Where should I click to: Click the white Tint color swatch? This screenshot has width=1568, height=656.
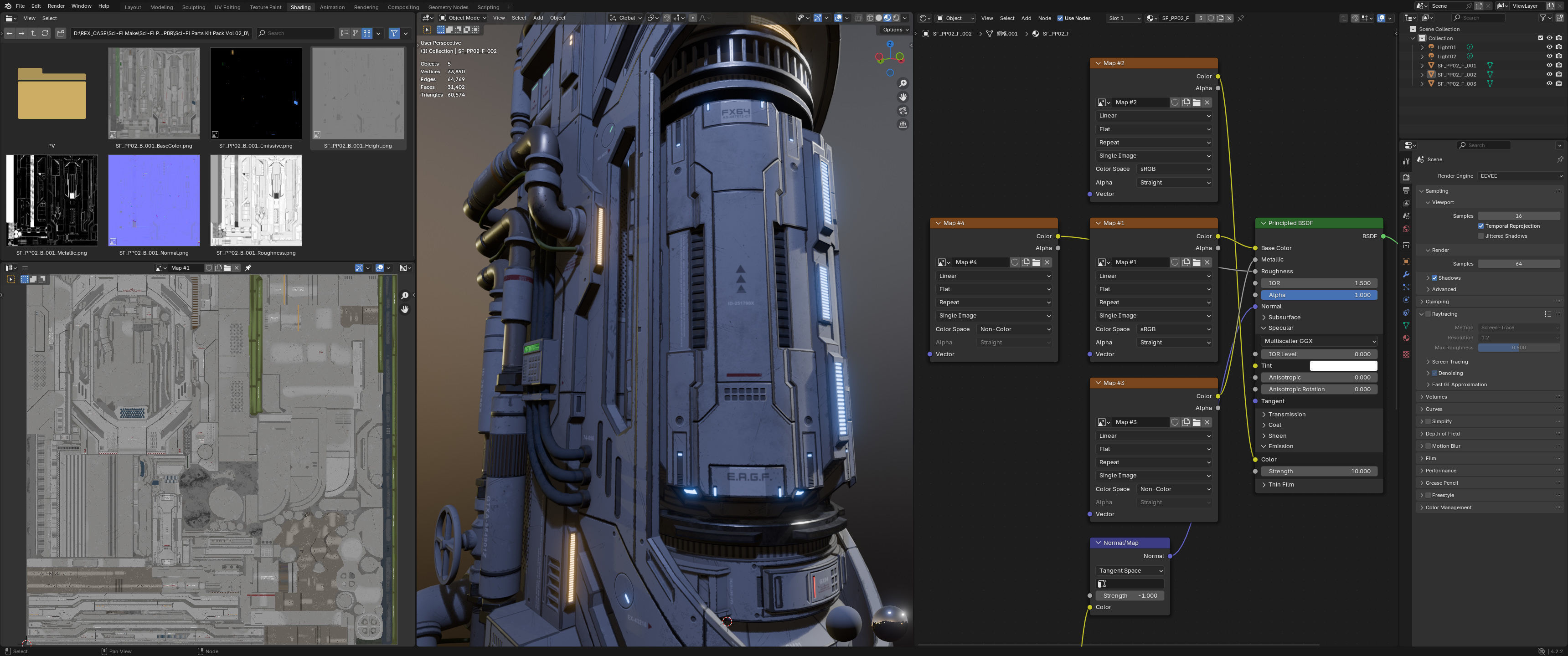1343,366
